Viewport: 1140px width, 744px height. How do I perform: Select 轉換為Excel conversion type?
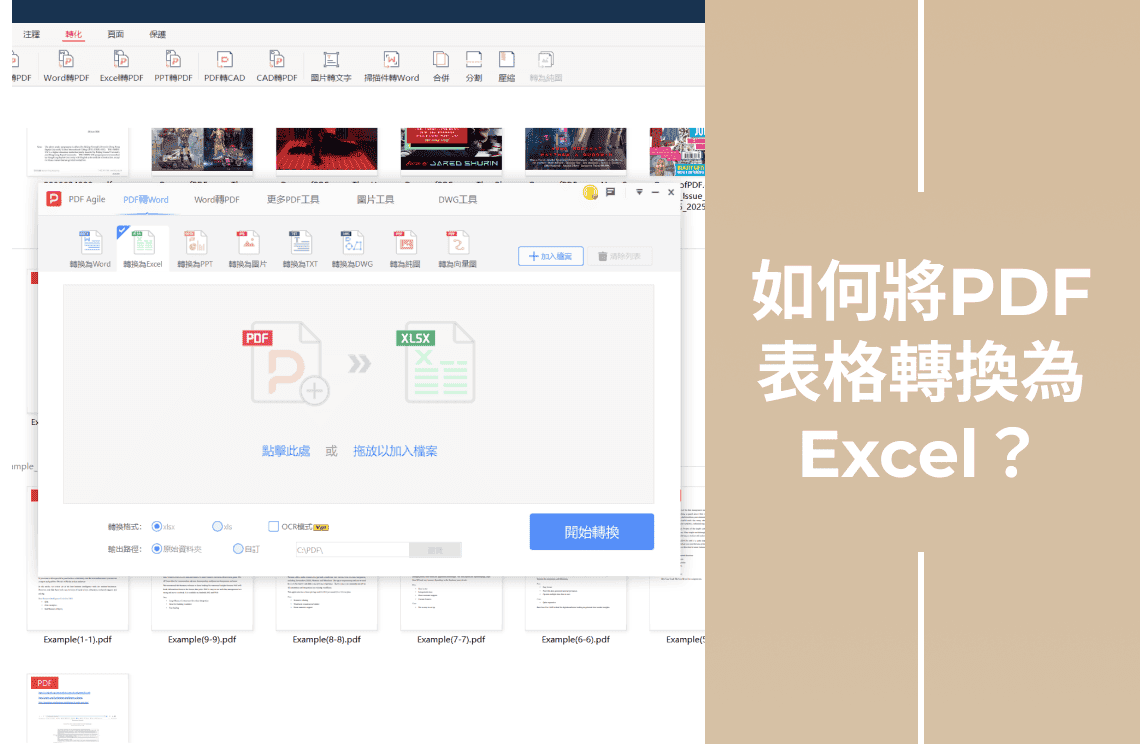point(143,249)
